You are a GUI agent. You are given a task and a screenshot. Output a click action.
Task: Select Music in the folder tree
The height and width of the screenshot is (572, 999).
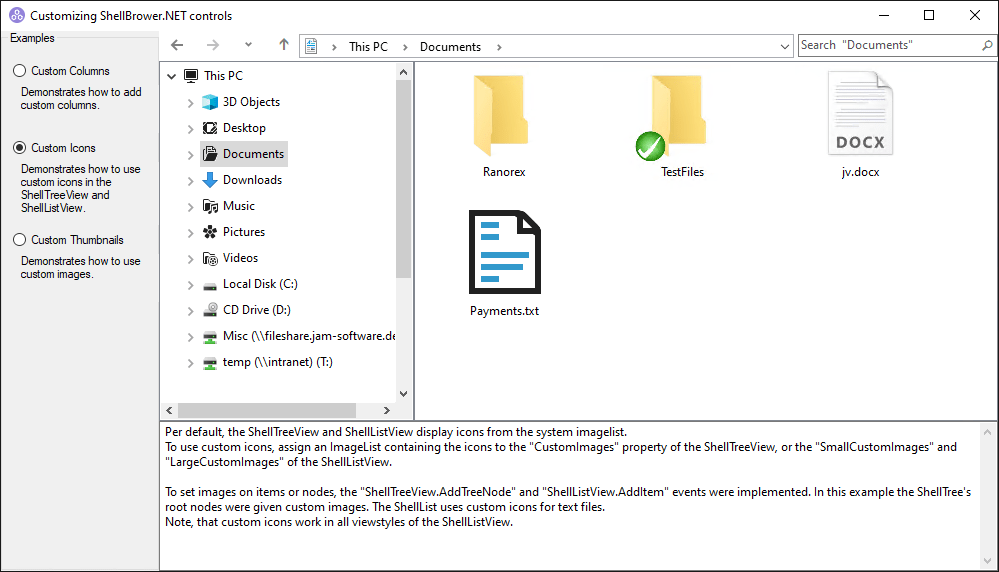238,206
